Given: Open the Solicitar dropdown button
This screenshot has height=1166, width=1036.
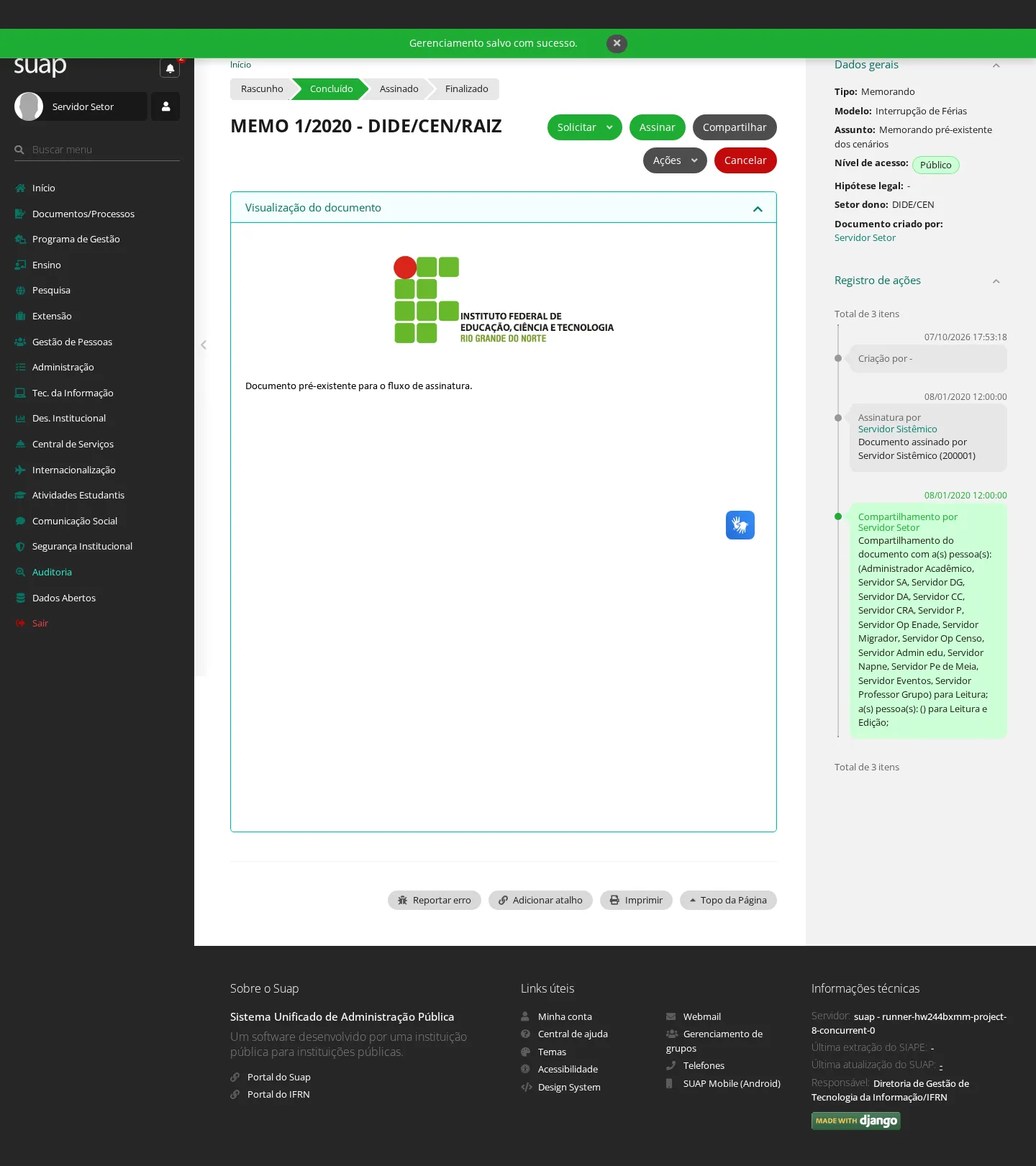Looking at the screenshot, I should click(x=584, y=127).
